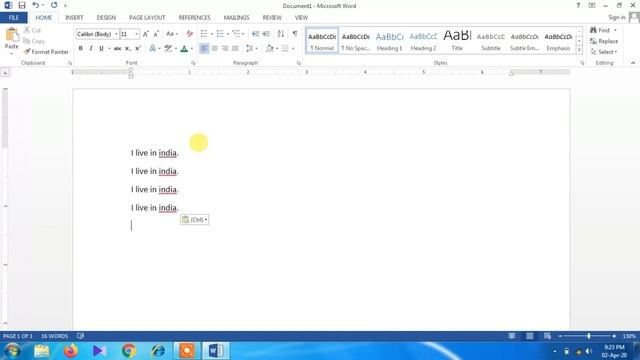Apply red font color
Image resolution: width=640 pixels, height=360 pixels.
point(184,49)
